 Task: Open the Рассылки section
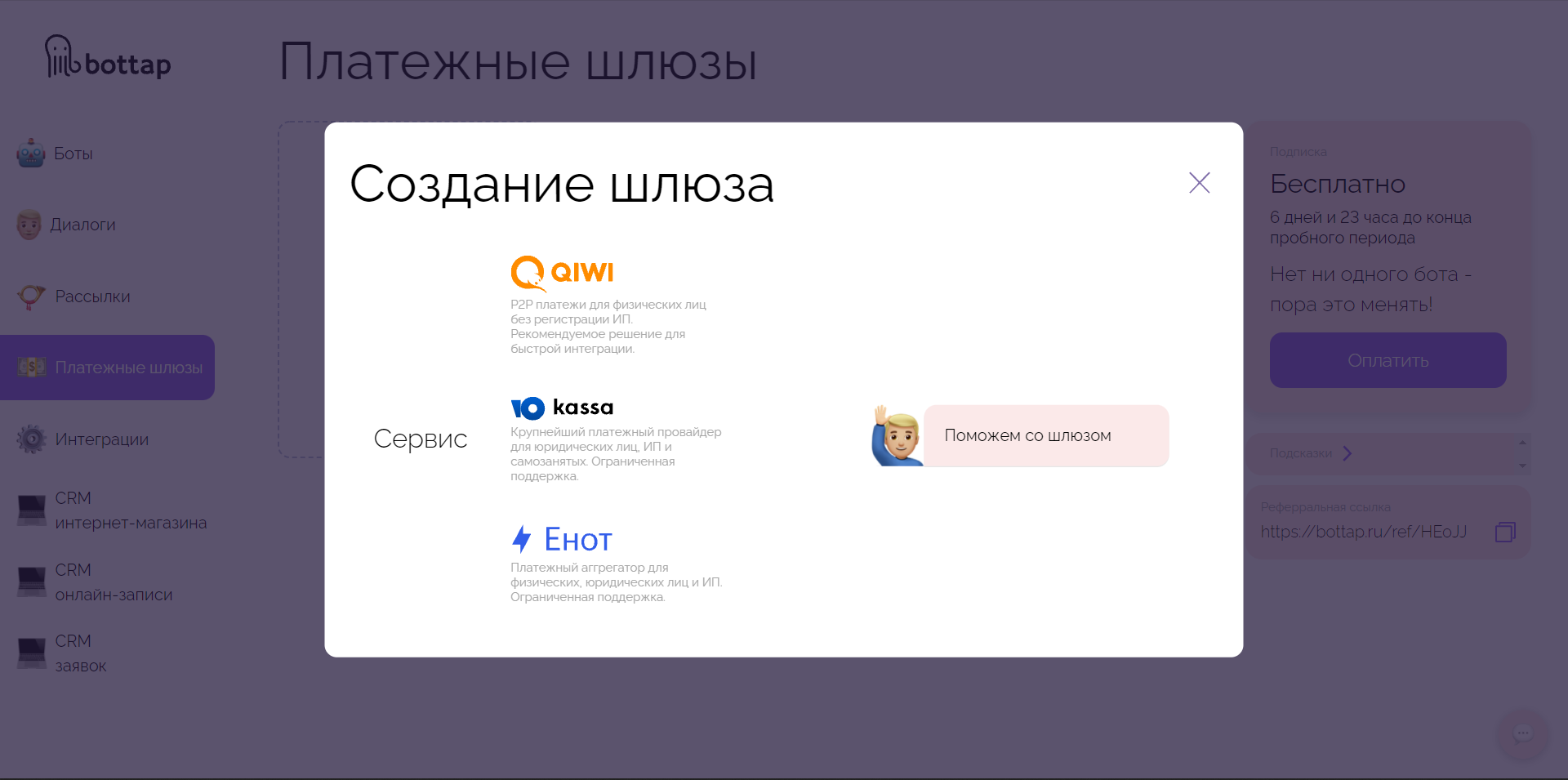pyautogui.click(x=92, y=296)
